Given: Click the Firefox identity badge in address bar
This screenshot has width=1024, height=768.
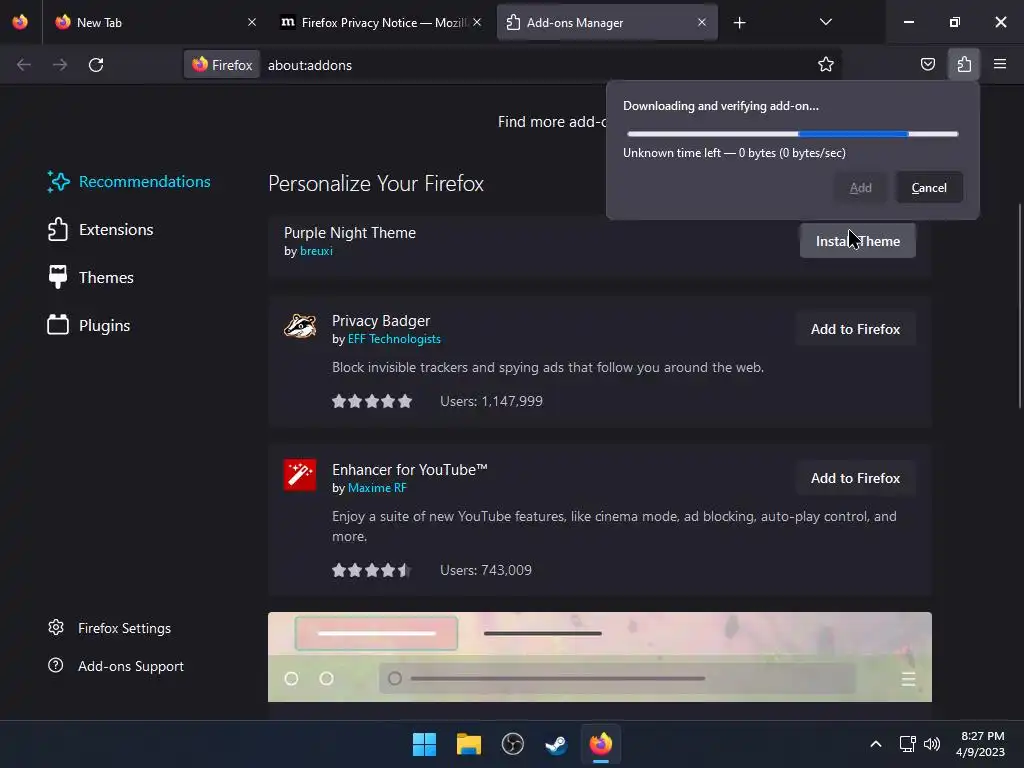Looking at the screenshot, I should (x=222, y=65).
